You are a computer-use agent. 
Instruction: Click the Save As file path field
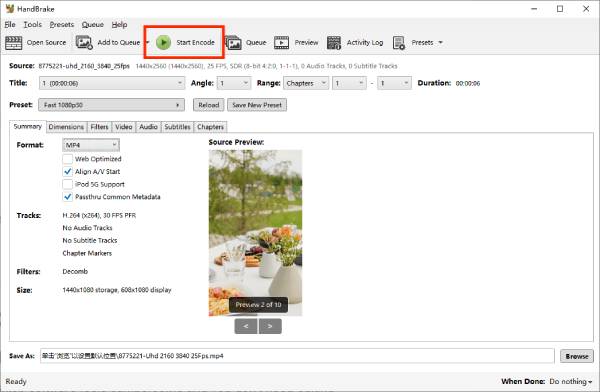click(x=297, y=356)
